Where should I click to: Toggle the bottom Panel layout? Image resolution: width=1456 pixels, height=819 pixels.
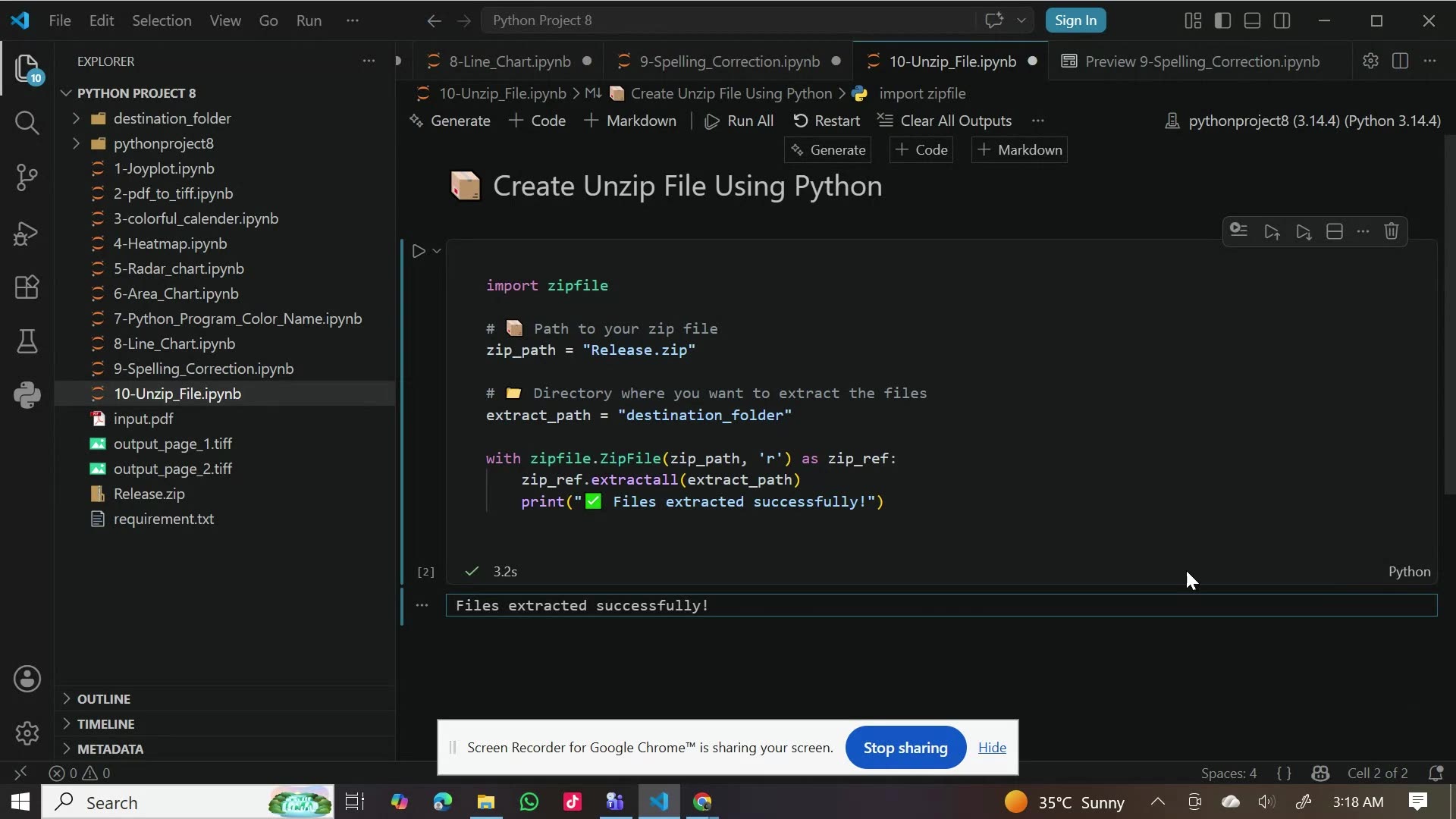pos(1253,20)
